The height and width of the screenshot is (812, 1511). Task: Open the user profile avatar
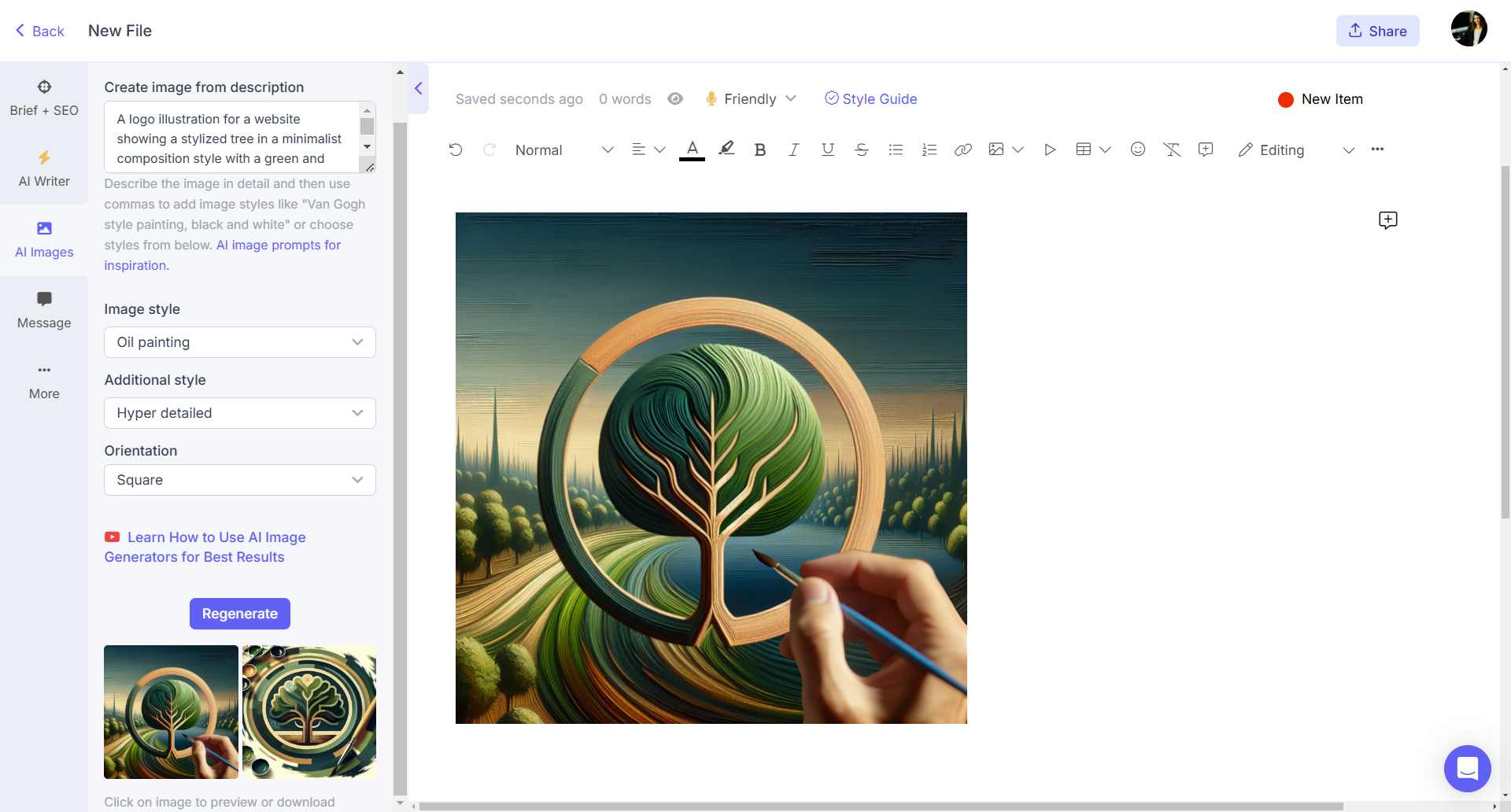(1469, 29)
